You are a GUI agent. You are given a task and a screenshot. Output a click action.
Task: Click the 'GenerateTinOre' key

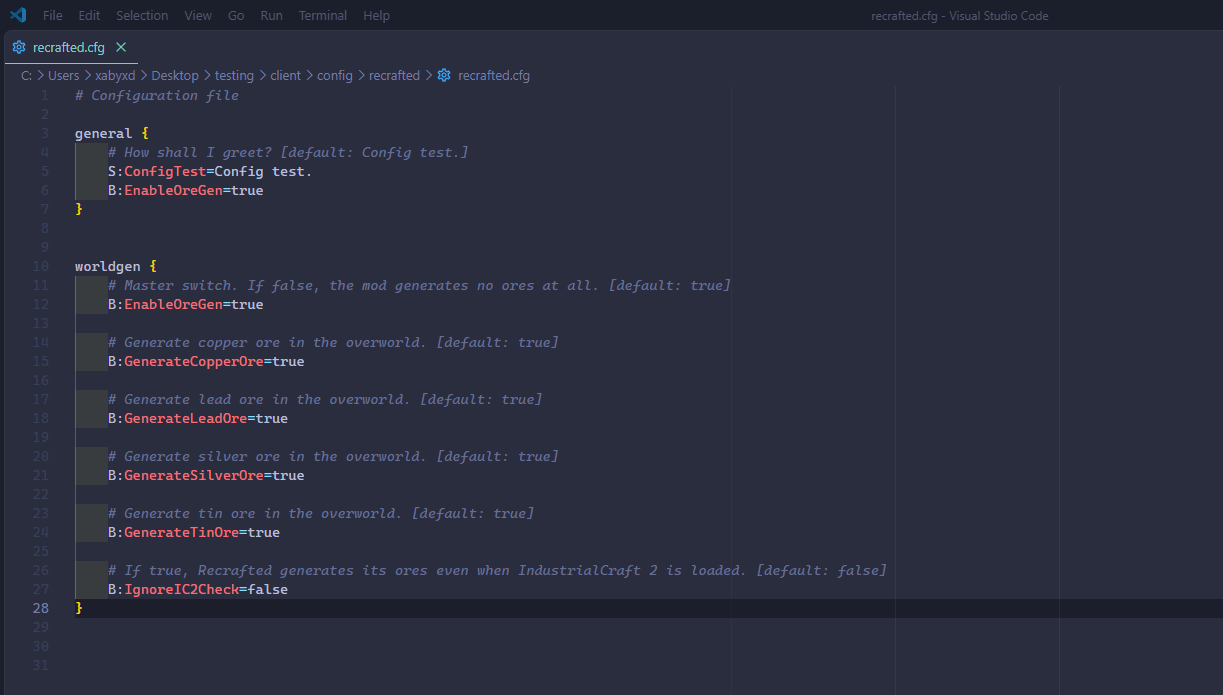(182, 532)
